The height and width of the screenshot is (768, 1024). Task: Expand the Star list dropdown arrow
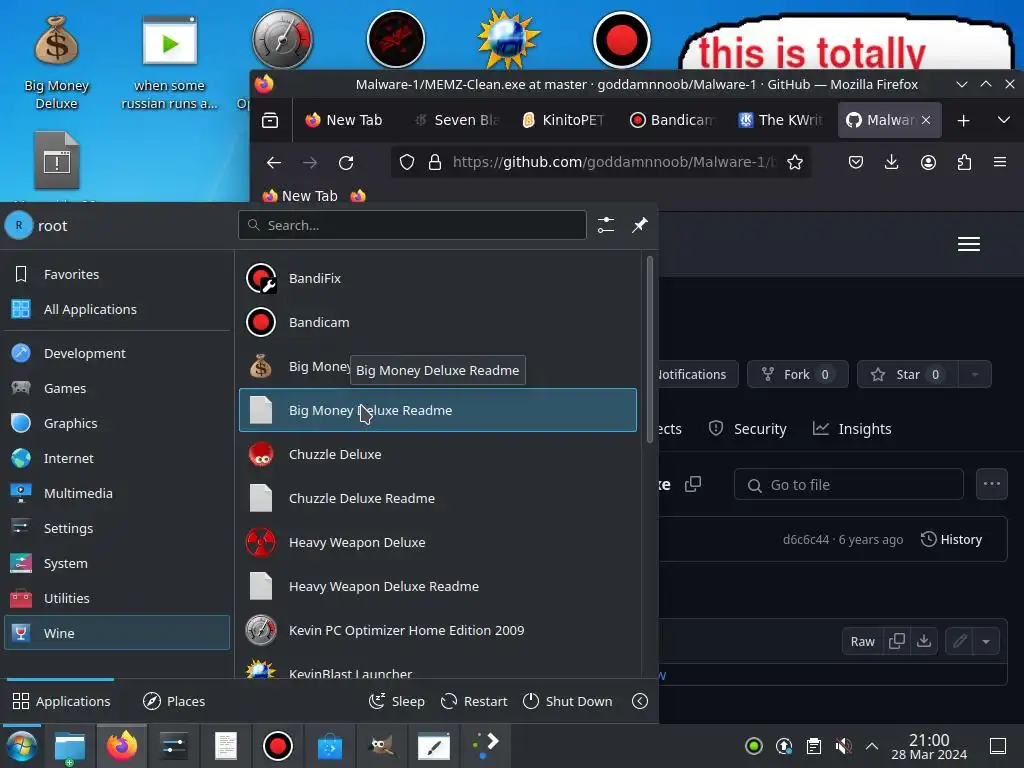(x=974, y=374)
